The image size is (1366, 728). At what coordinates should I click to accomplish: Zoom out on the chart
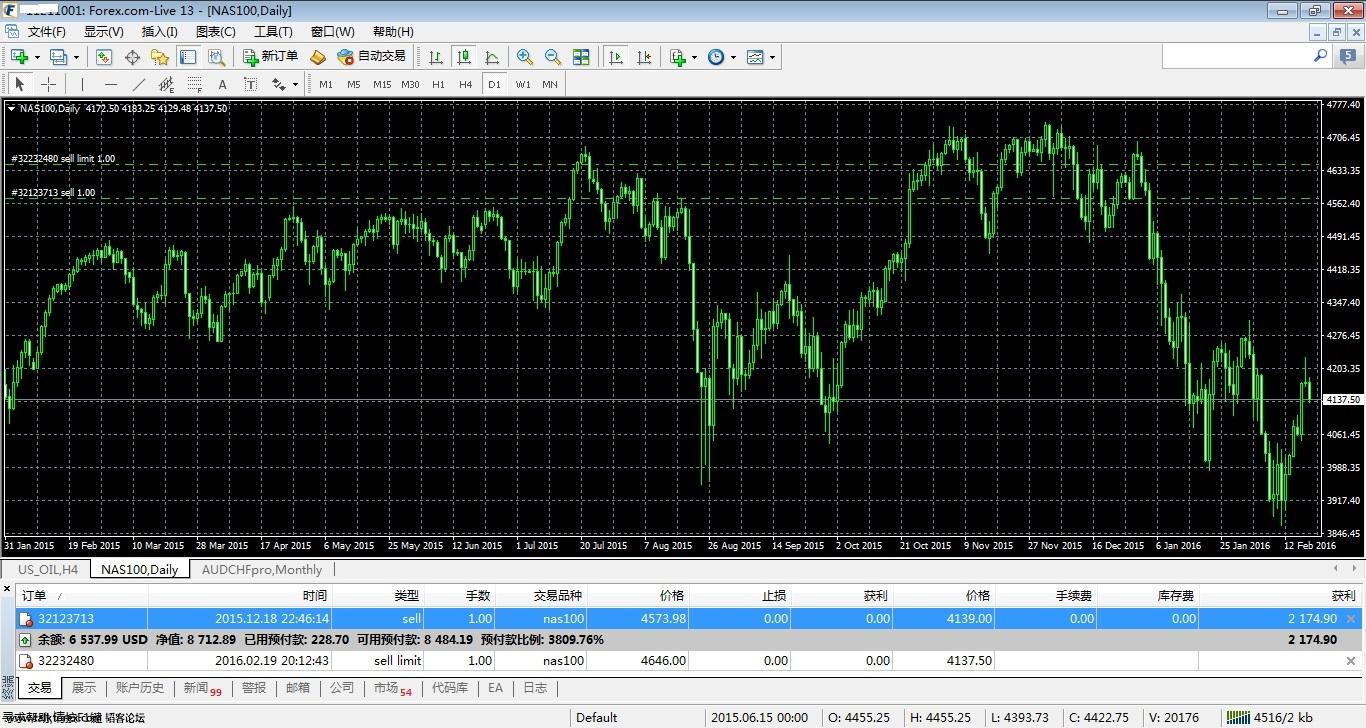552,57
